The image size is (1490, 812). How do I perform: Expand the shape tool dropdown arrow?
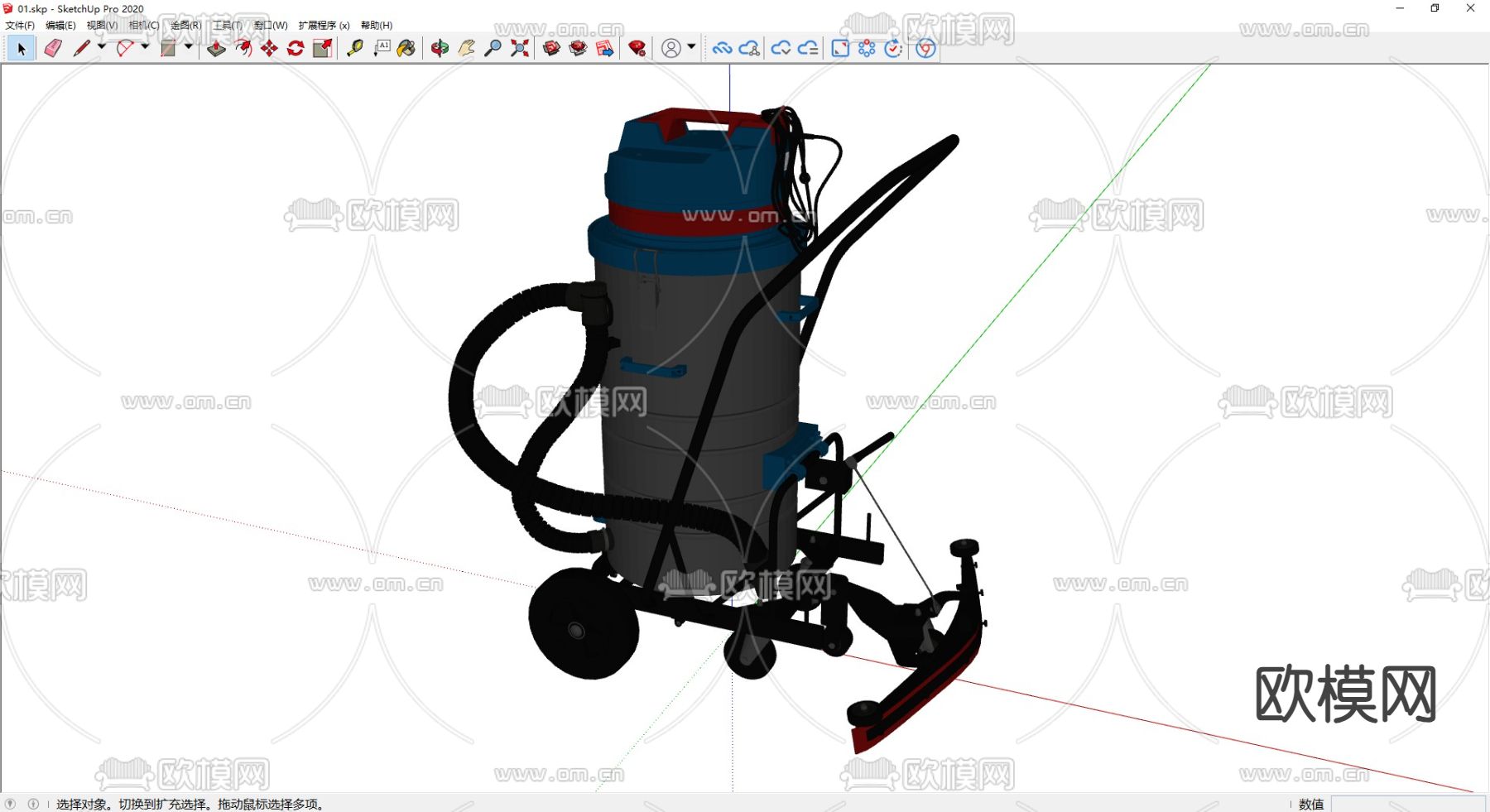tap(189, 47)
